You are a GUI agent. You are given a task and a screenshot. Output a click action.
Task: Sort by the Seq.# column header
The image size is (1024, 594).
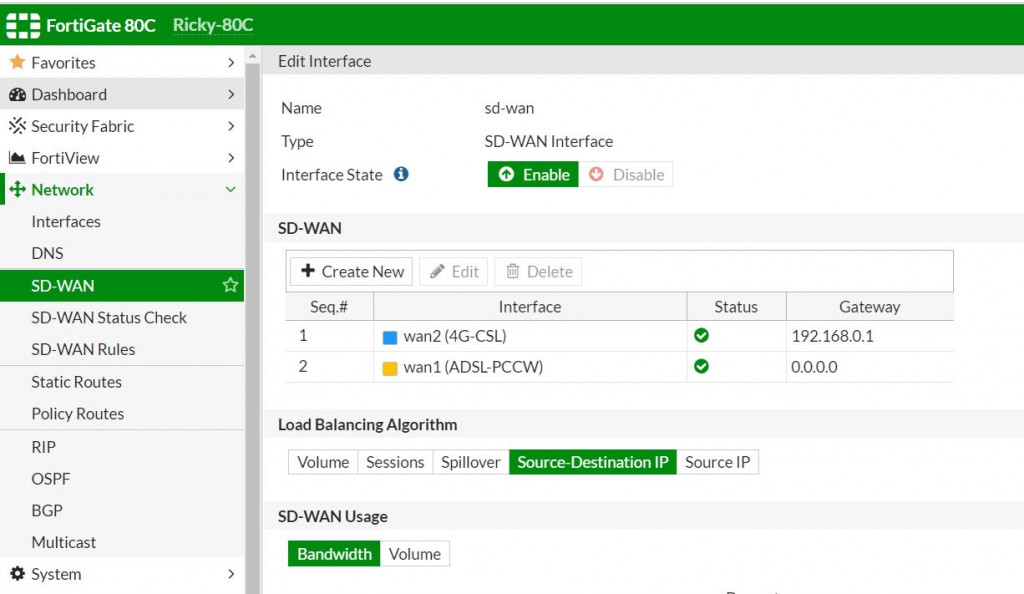[x=329, y=307]
